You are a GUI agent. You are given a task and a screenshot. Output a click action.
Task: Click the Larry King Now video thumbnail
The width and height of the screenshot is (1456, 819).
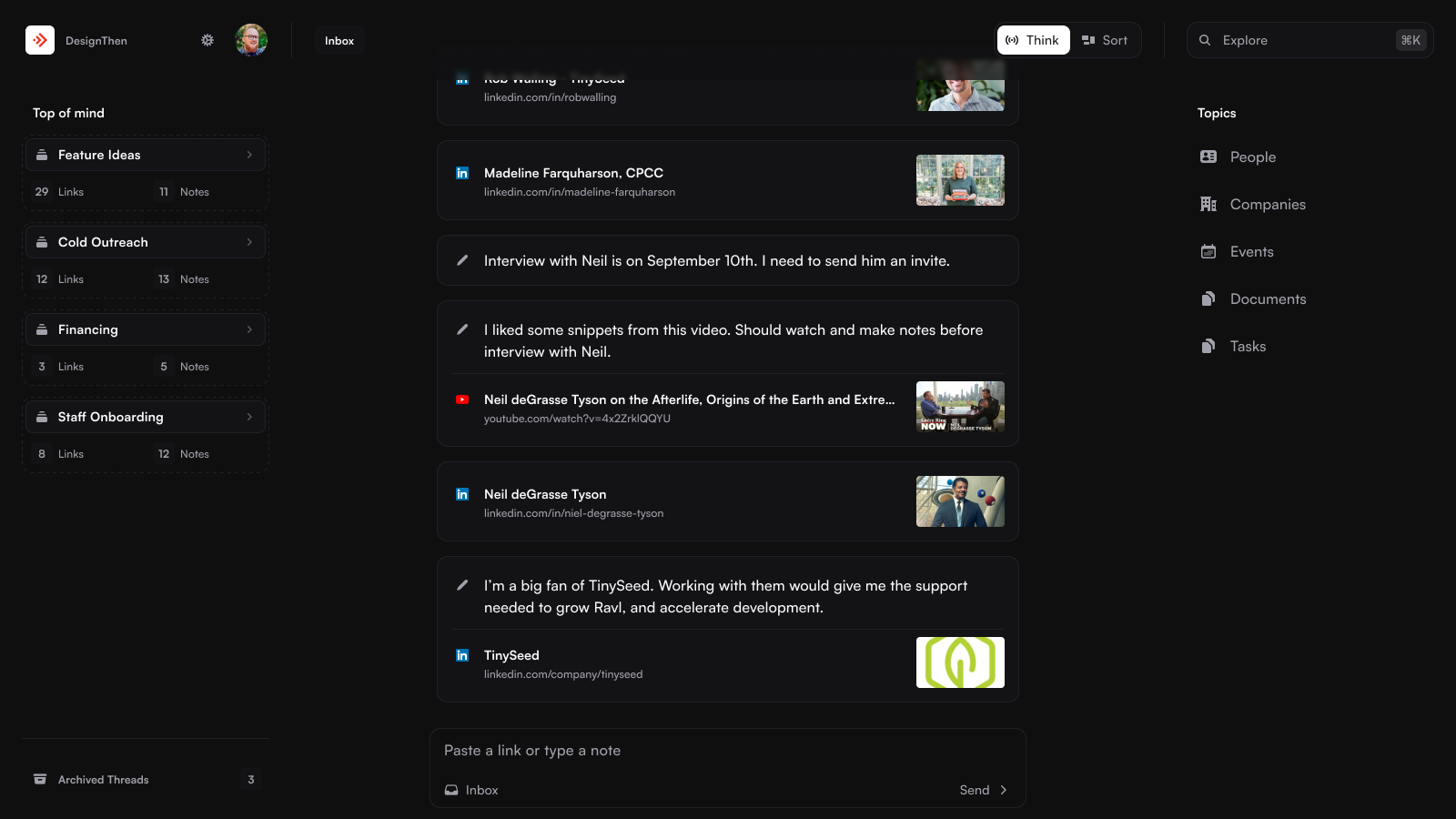(960, 407)
